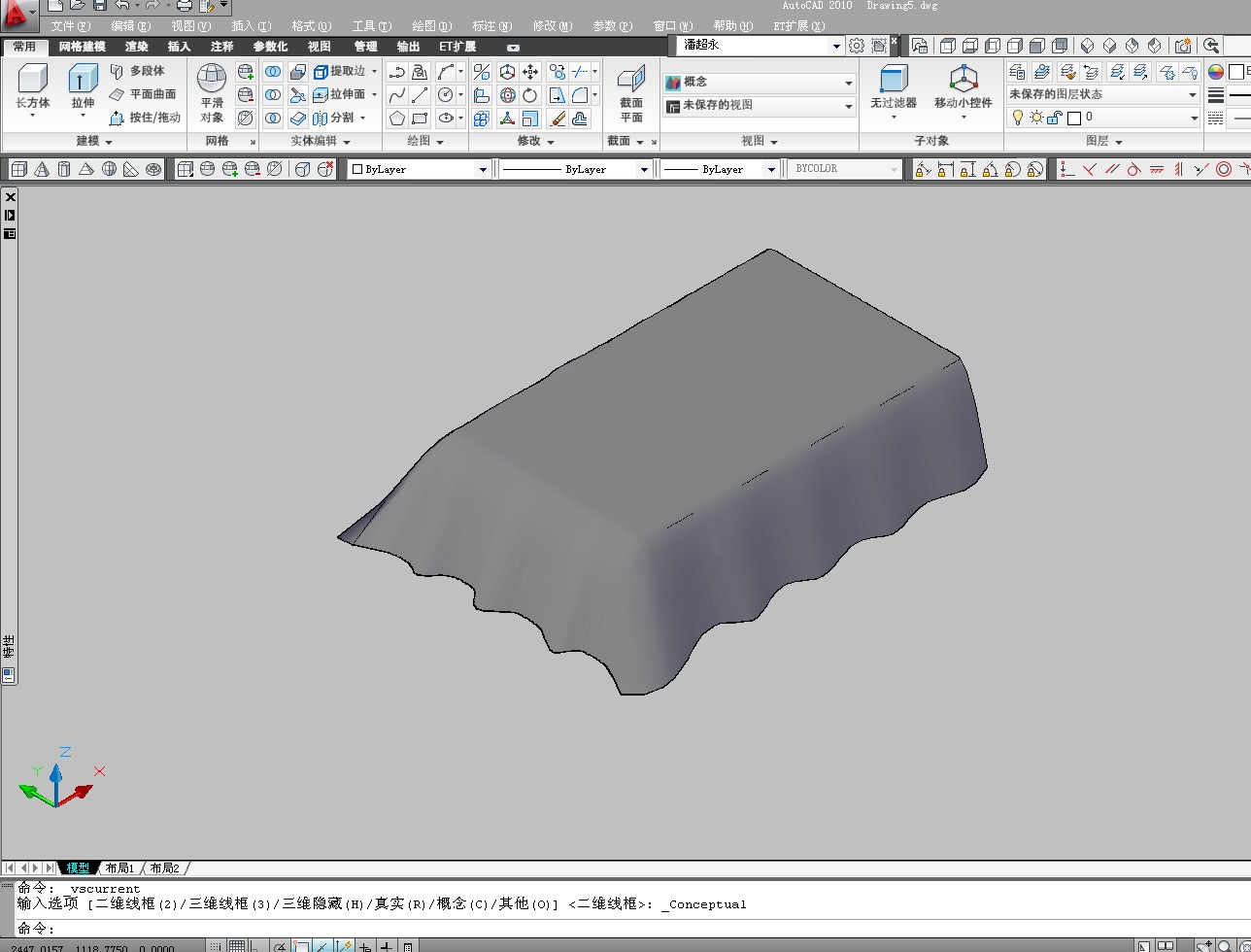Viewport: 1251px width, 952px height.
Task: Select the cone primitive in the modeling toolbar
Action: (x=42, y=169)
